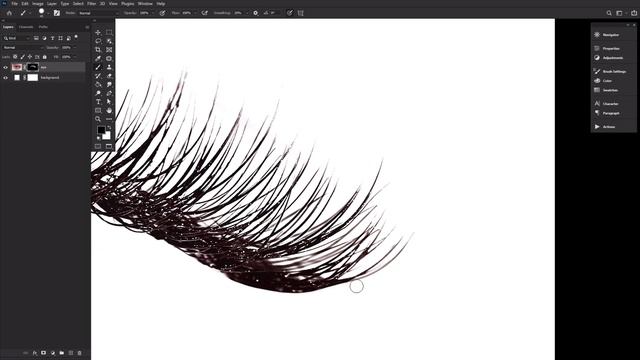Open the brush preset picker dropdown

click(48, 13)
